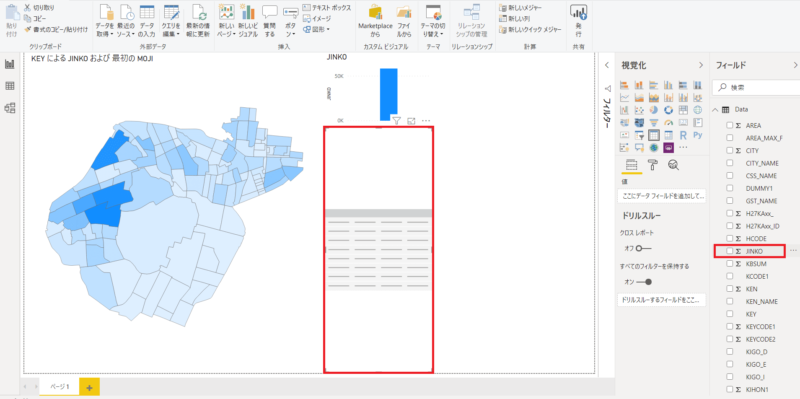
Task: Collapse the Data table in Fields
Action: click(715, 110)
